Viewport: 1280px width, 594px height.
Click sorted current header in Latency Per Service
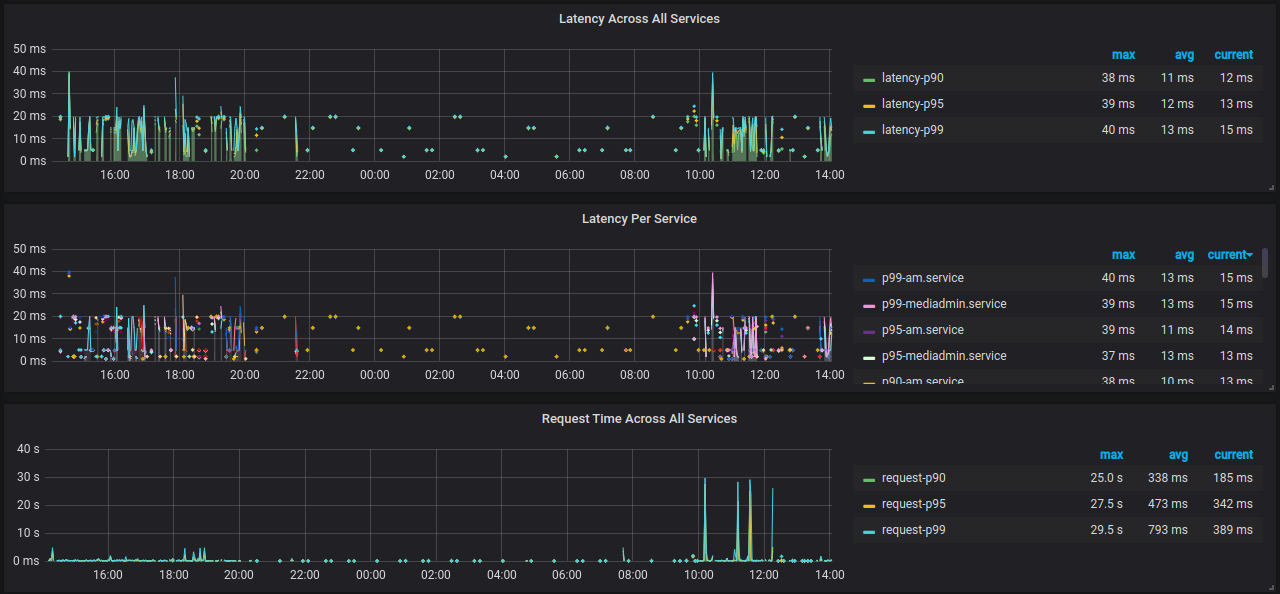tap(1229, 255)
